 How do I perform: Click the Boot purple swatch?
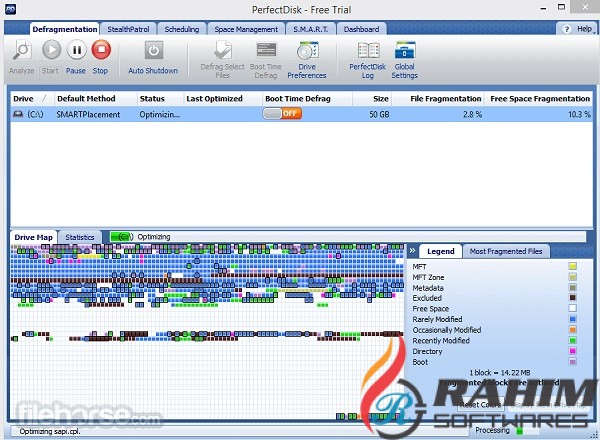(x=572, y=362)
